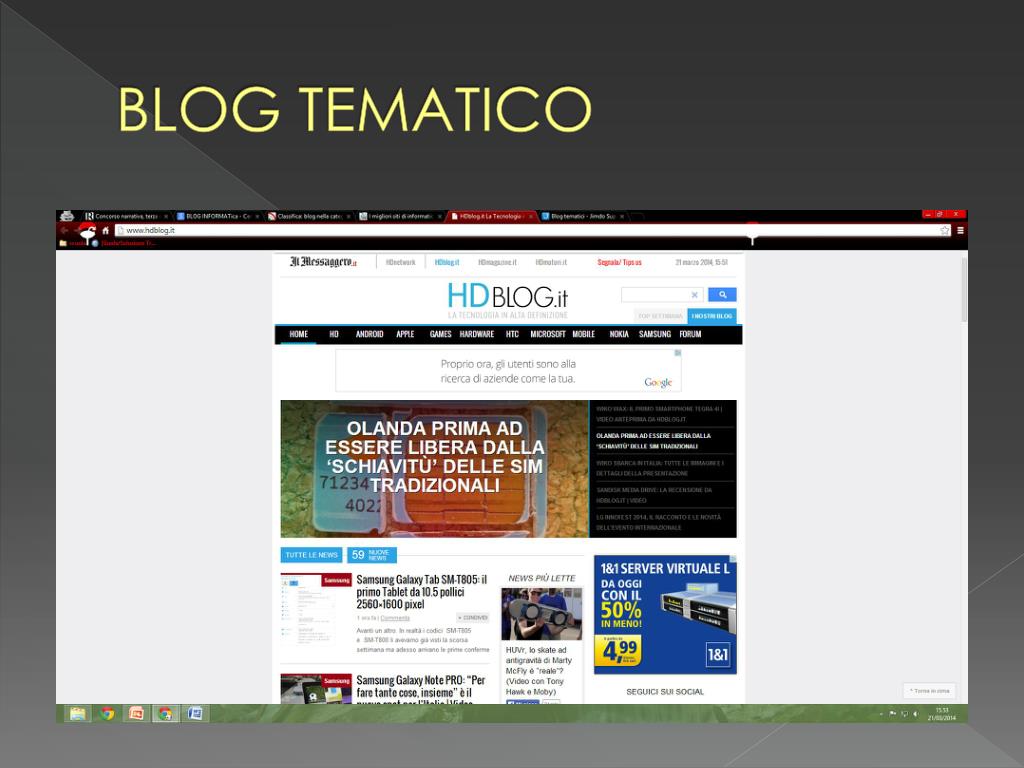Open the HTC navigation item

(512, 334)
